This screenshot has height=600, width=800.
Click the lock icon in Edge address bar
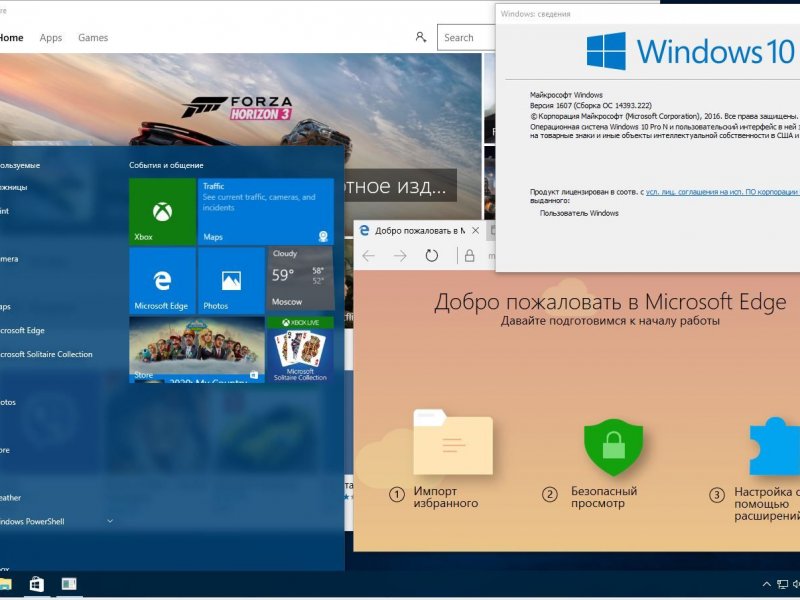click(x=469, y=256)
